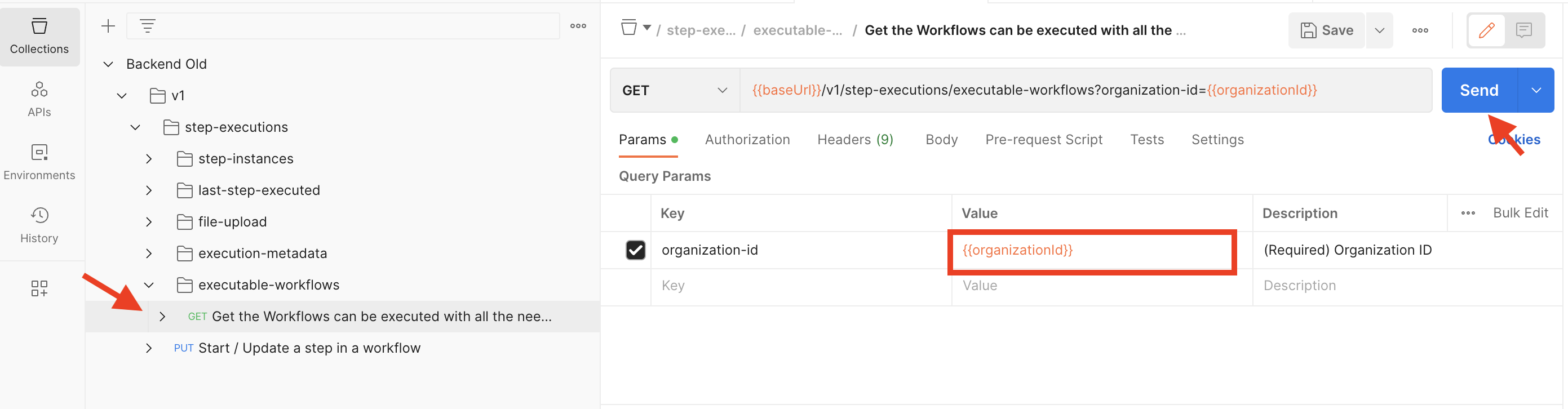This screenshot has width=1568, height=409.
Task: Open the APIs panel icon
Action: pos(39,97)
